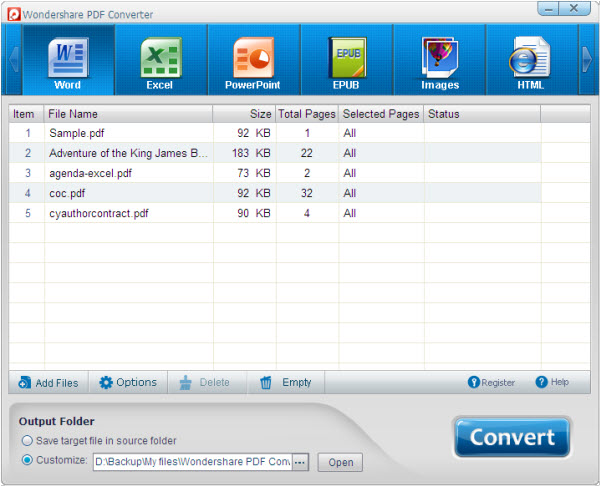Show more formats with the right arrow
The width and height of the screenshot is (600, 486).
[x=587, y=59]
